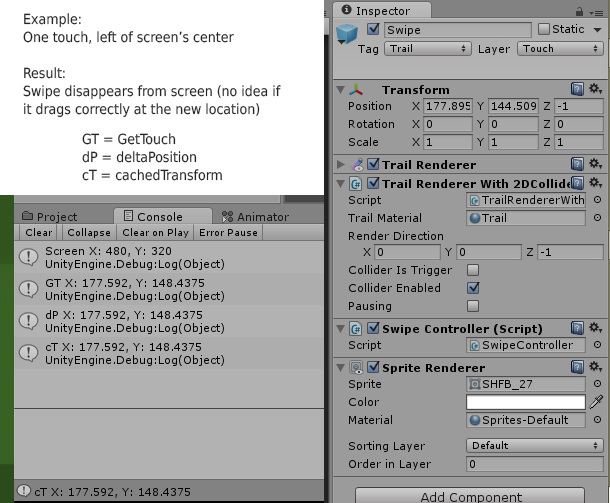The image size is (610, 503).
Task: Toggle Clear on Play button
Action: 155,233
